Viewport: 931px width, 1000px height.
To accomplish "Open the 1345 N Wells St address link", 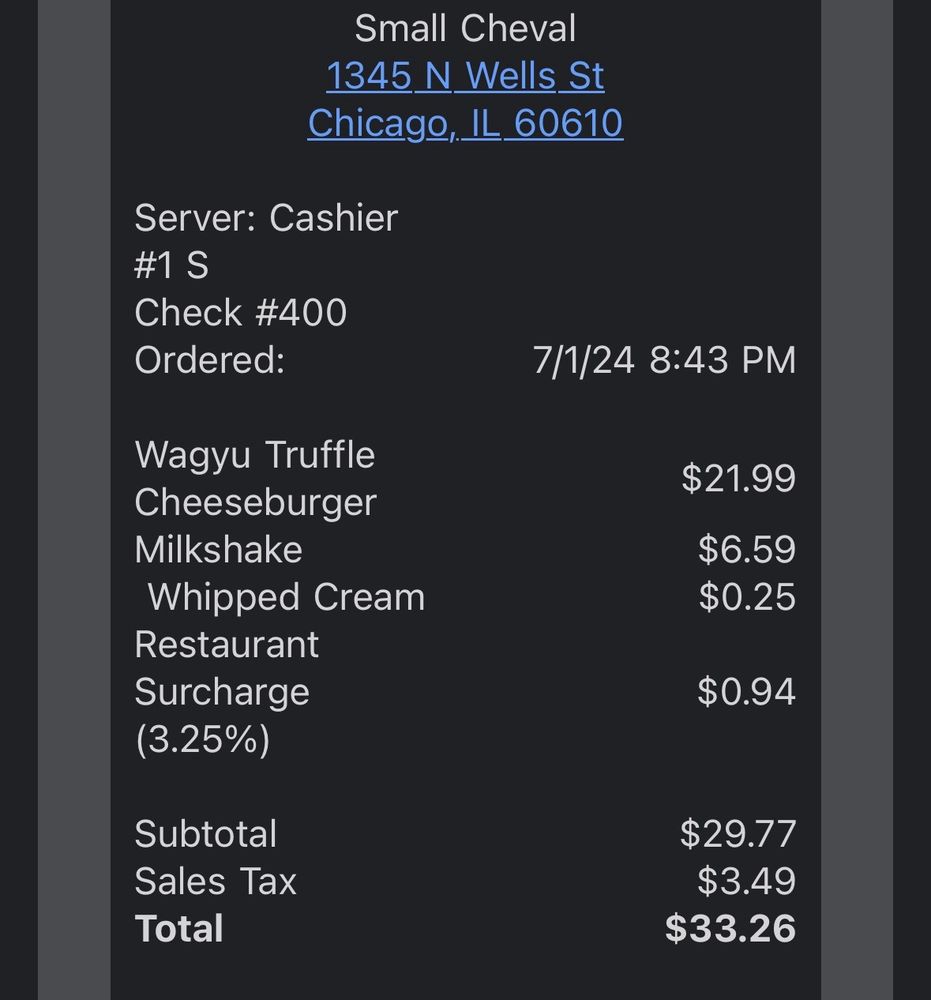I will pos(465,76).
